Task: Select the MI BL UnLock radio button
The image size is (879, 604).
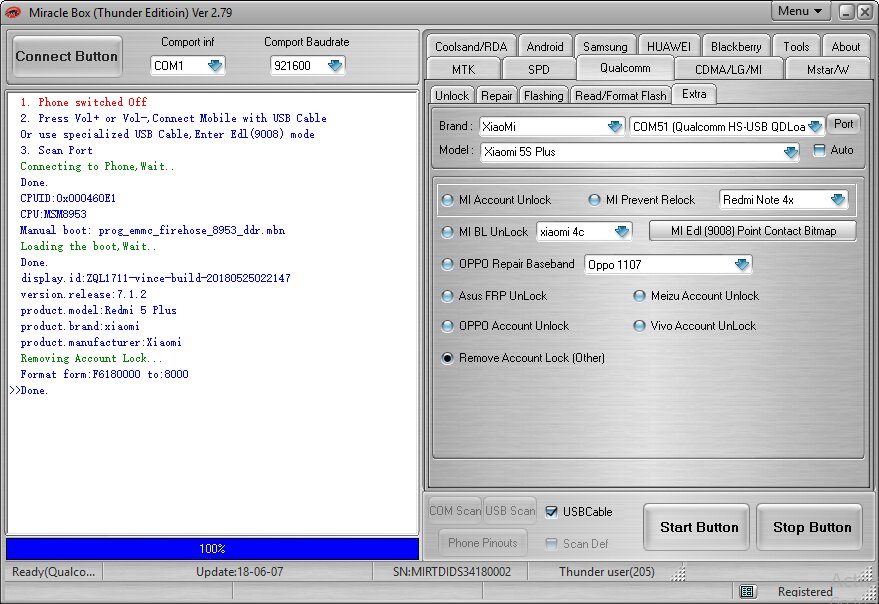Action: tap(447, 232)
